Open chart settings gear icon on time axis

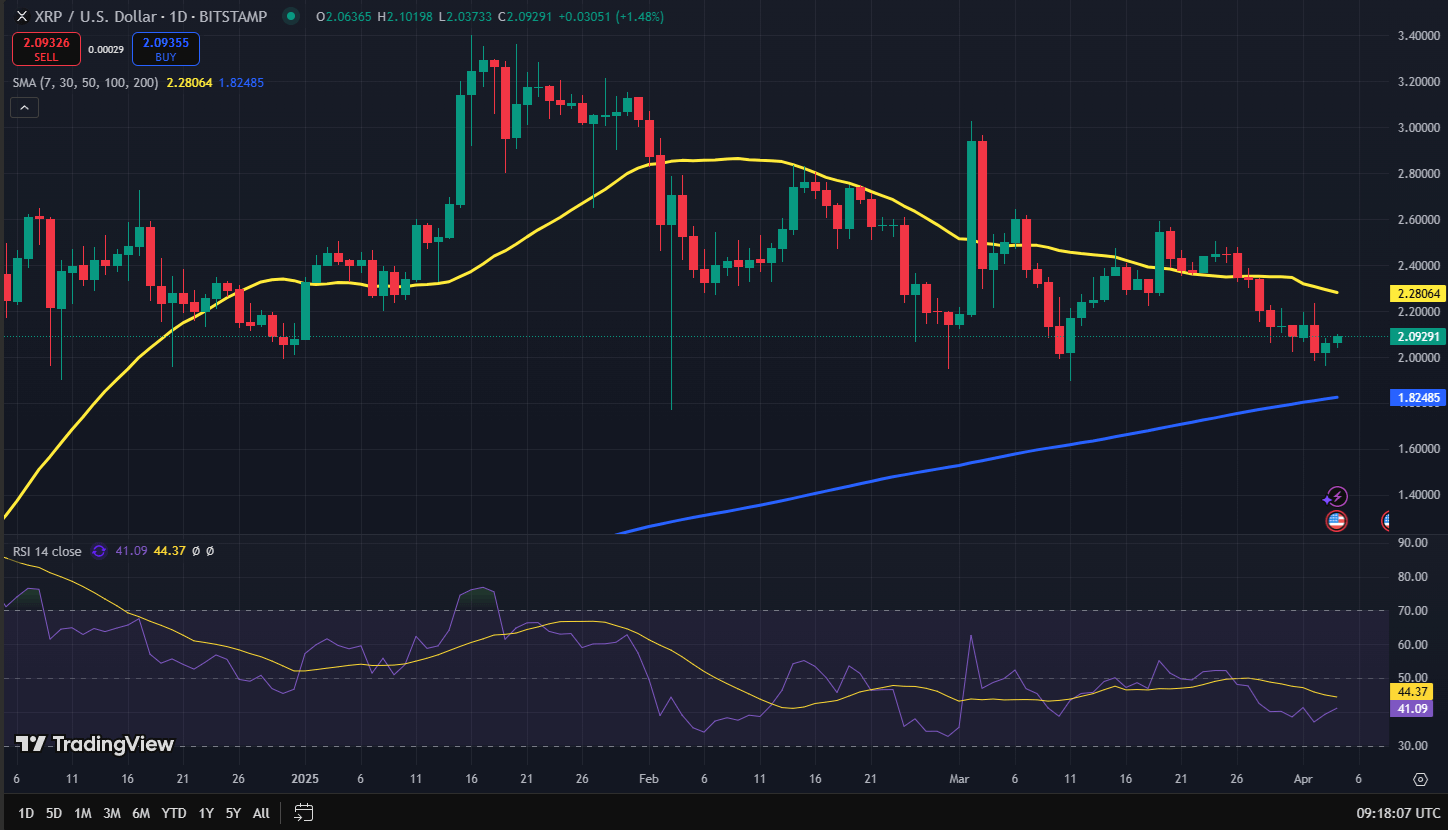click(1420, 779)
